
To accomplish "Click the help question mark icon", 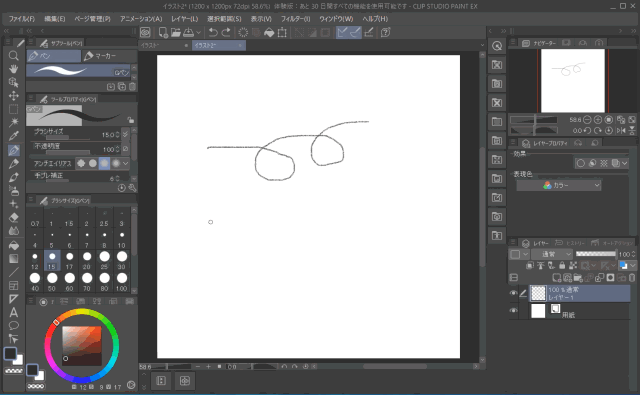I will click(x=385, y=32).
